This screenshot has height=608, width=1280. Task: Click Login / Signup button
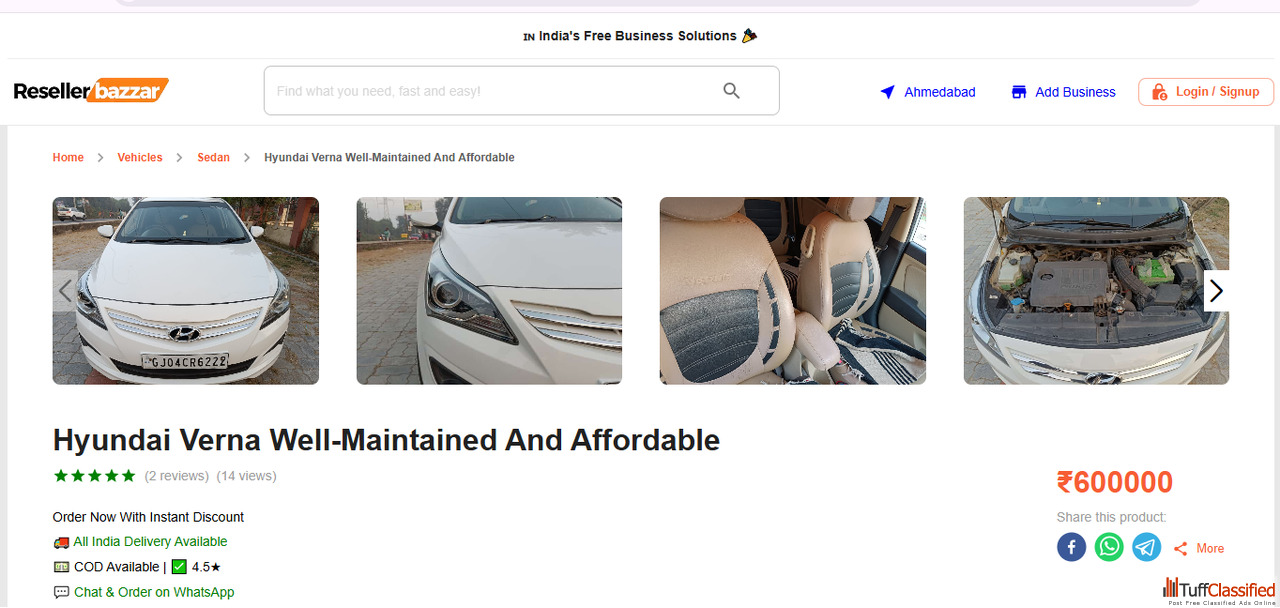[x=1205, y=92]
